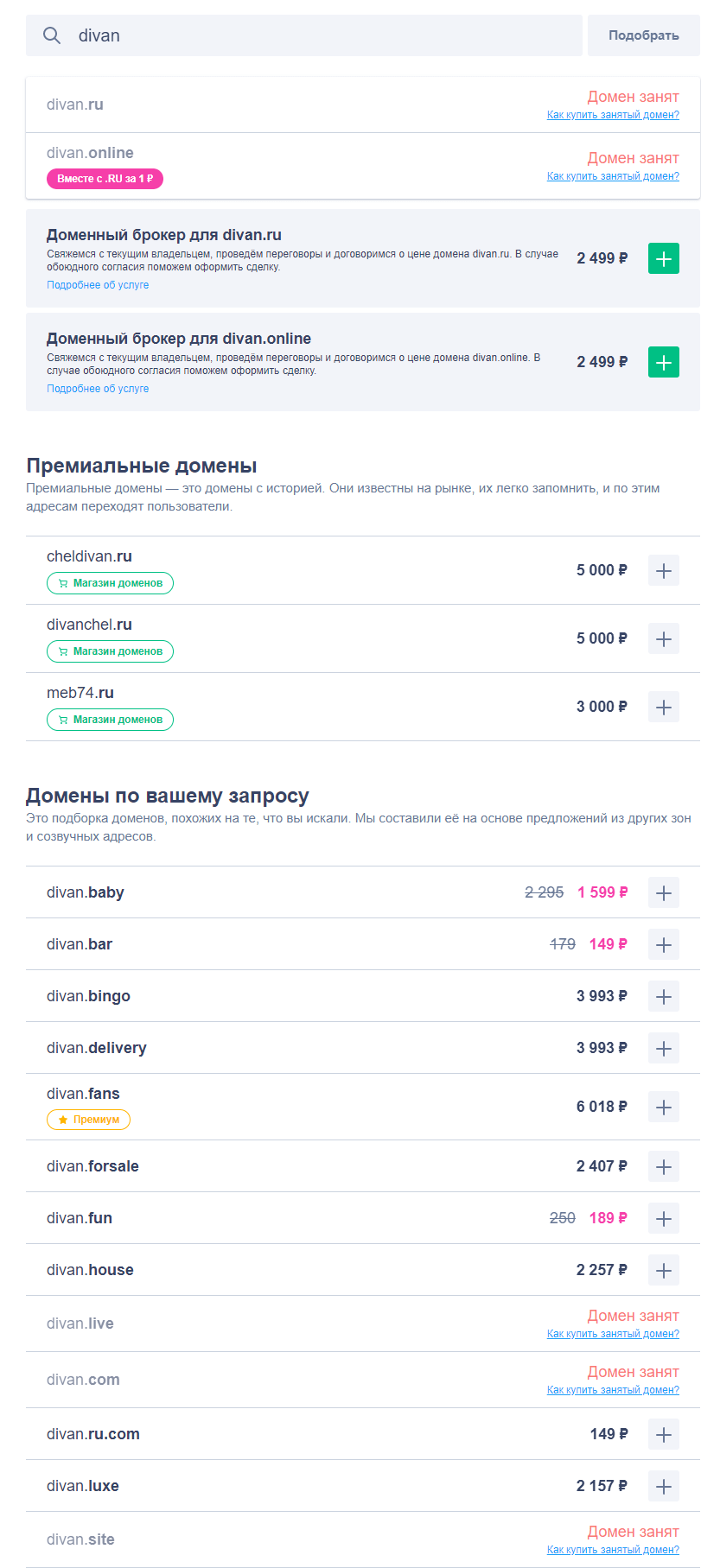The width and height of the screenshot is (701, 1568).
Task: Add divan.baby to cart
Action: (x=663, y=892)
